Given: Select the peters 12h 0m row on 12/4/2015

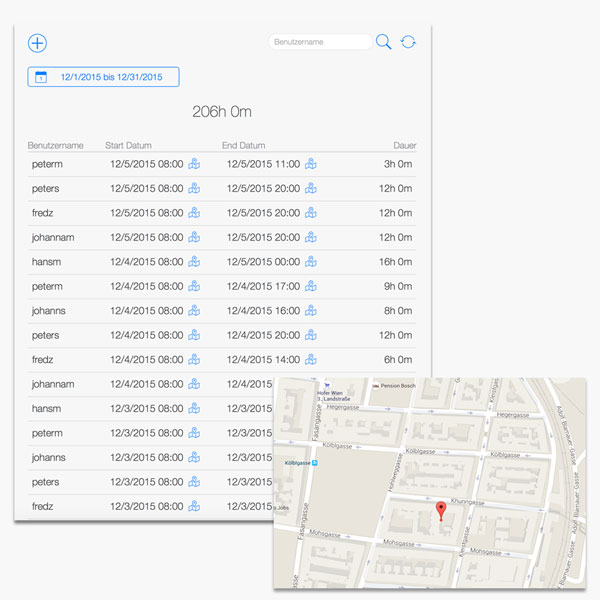Looking at the screenshot, I should tap(220, 335).
